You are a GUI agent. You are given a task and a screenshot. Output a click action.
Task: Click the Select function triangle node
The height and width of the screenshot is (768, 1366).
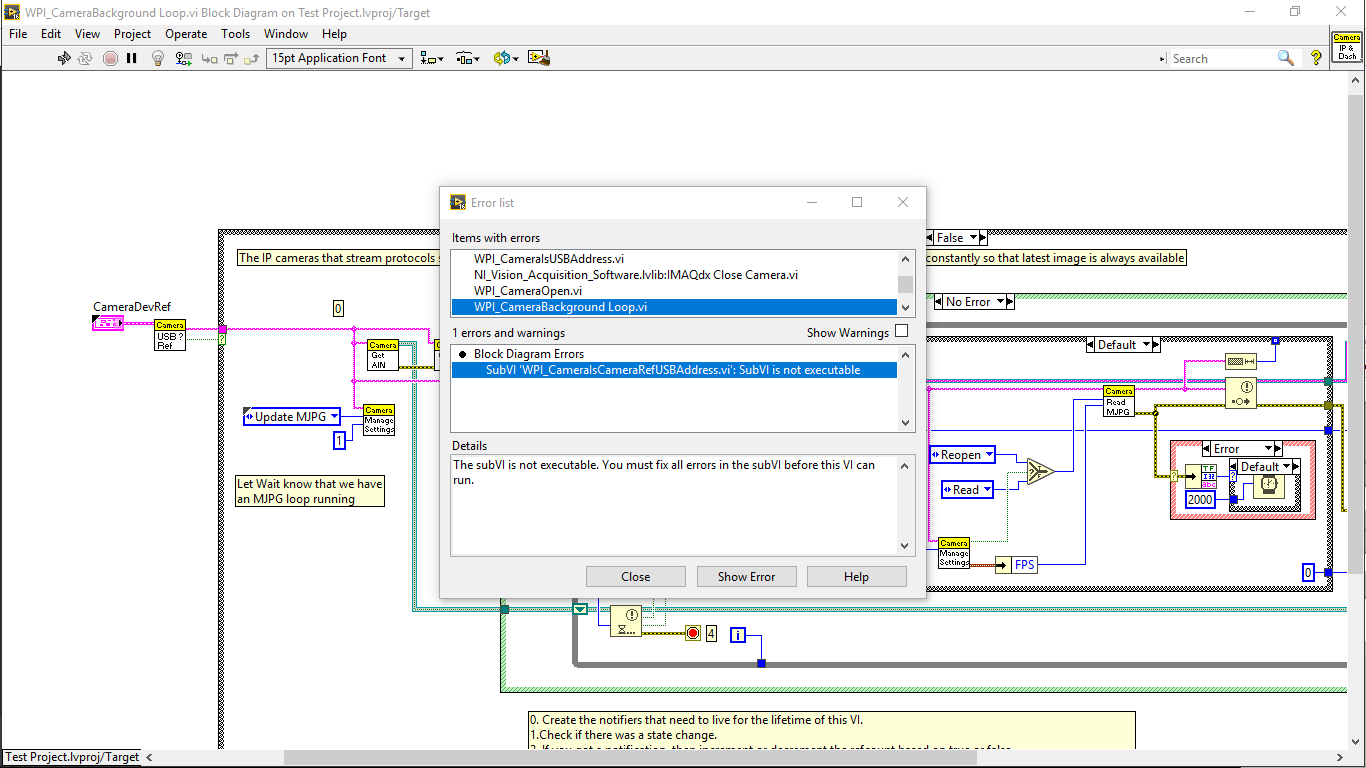(x=1040, y=471)
